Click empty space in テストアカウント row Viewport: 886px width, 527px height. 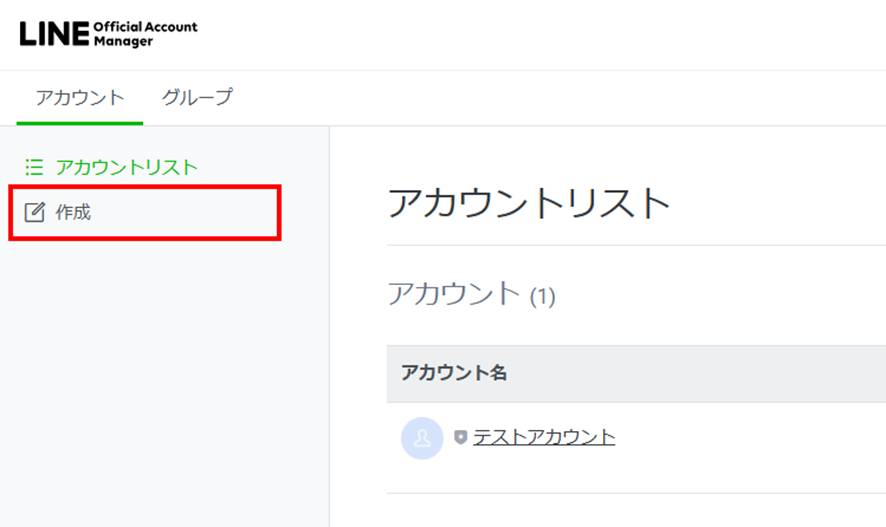pyautogui.click(x=750, y=438)
